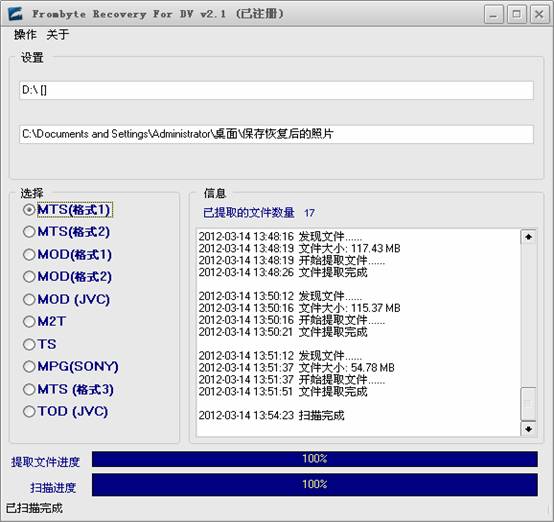
Task: Click log line 文件大小: 117.43 MB
Action: tap(299, 248)
